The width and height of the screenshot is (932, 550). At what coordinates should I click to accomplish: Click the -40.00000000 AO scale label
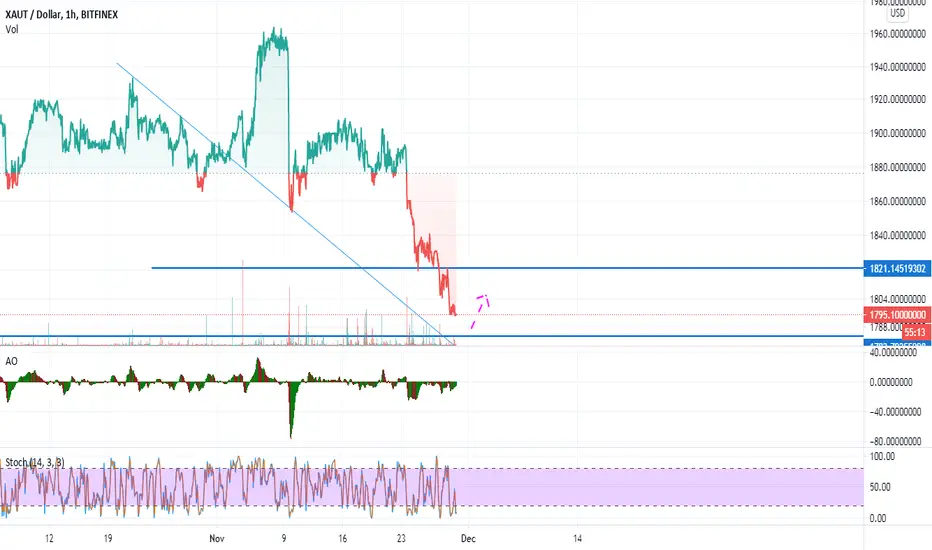coord(896,411)
